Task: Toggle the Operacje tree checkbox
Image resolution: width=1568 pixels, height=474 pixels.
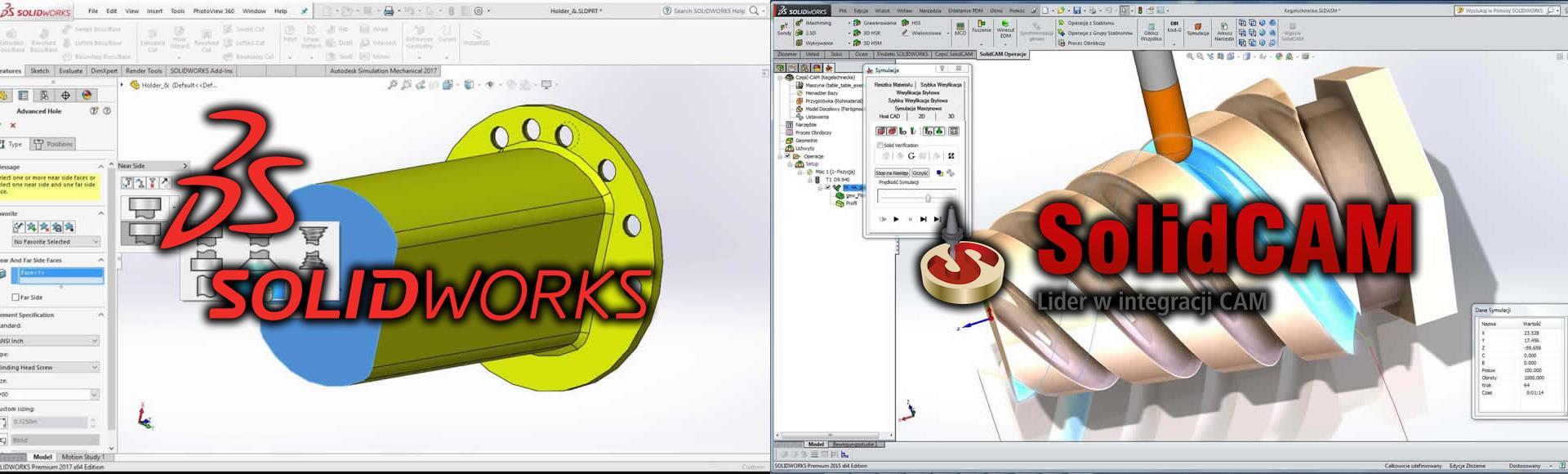Action: tap(787, 156)
